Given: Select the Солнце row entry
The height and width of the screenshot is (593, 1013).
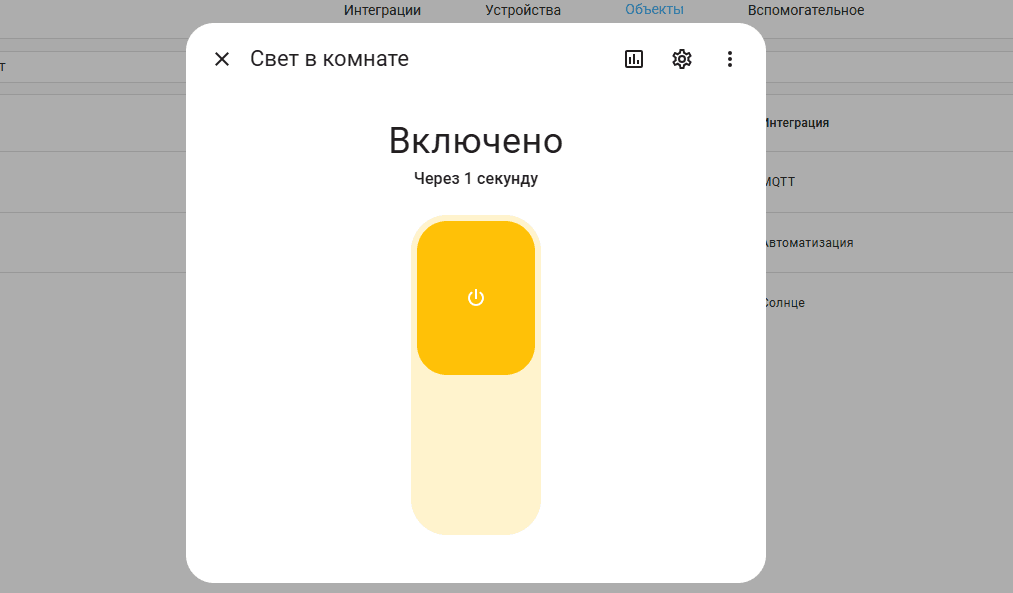Looking at the screenshot, I should pos(785,303).
